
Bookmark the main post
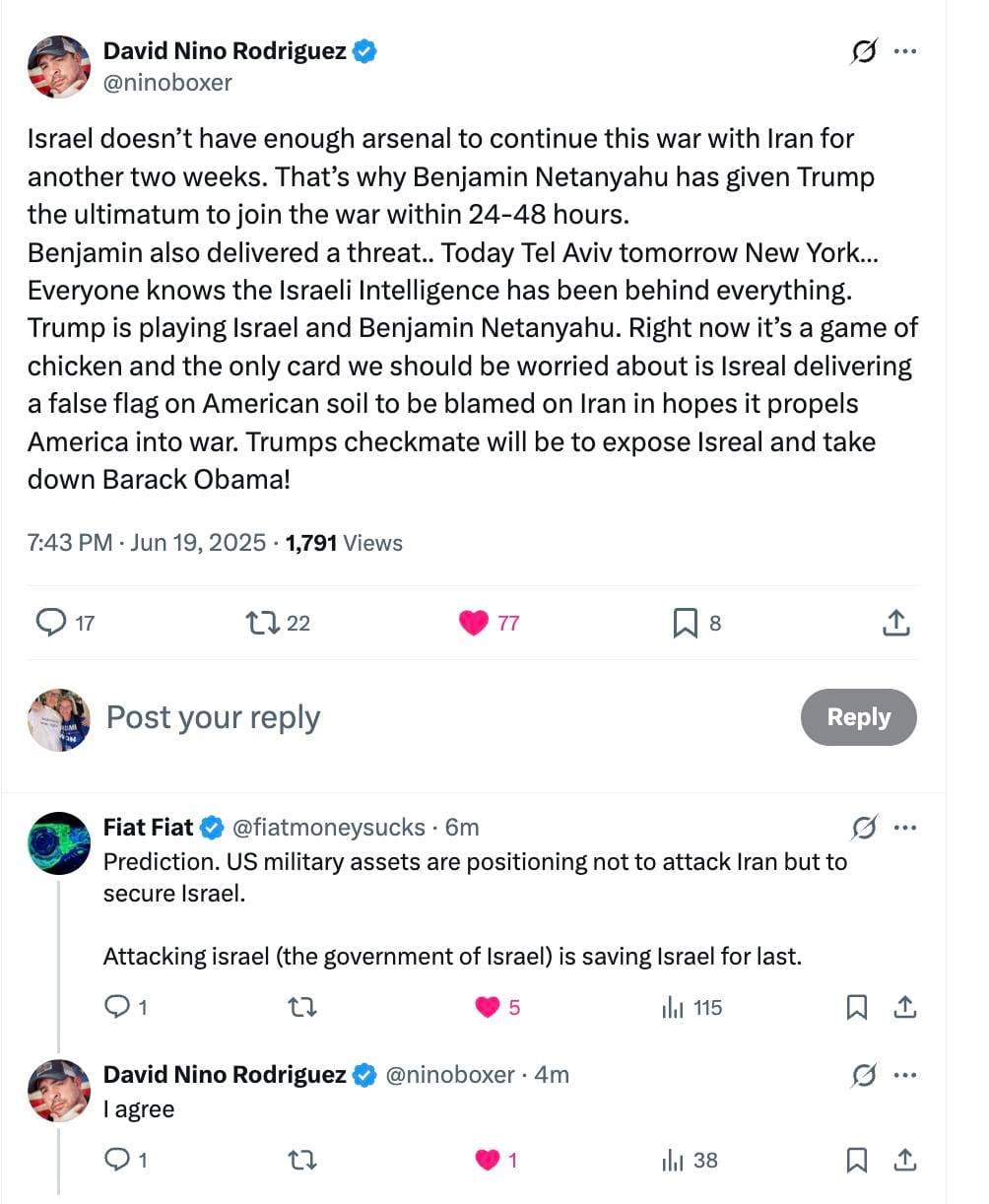click(x=685, y=623)
